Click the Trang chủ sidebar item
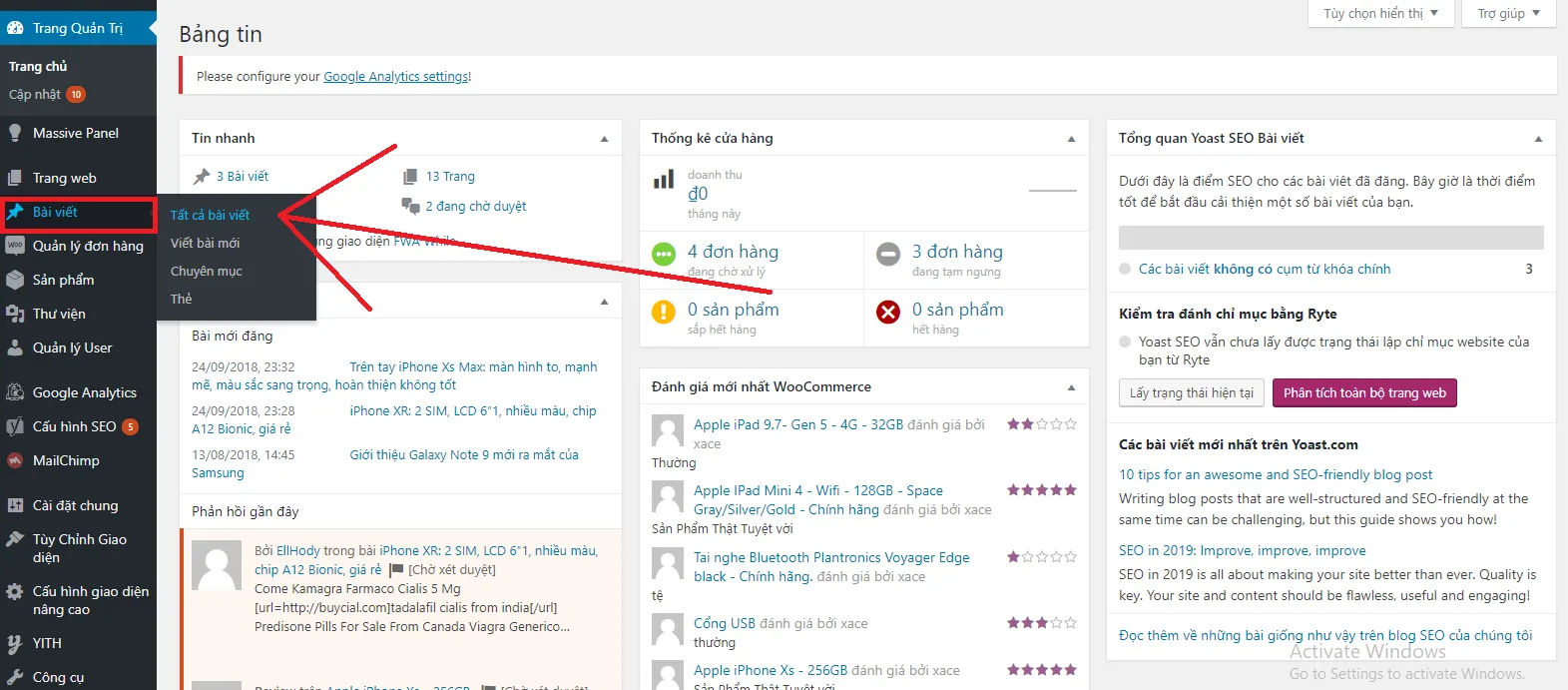 (38, 66)
